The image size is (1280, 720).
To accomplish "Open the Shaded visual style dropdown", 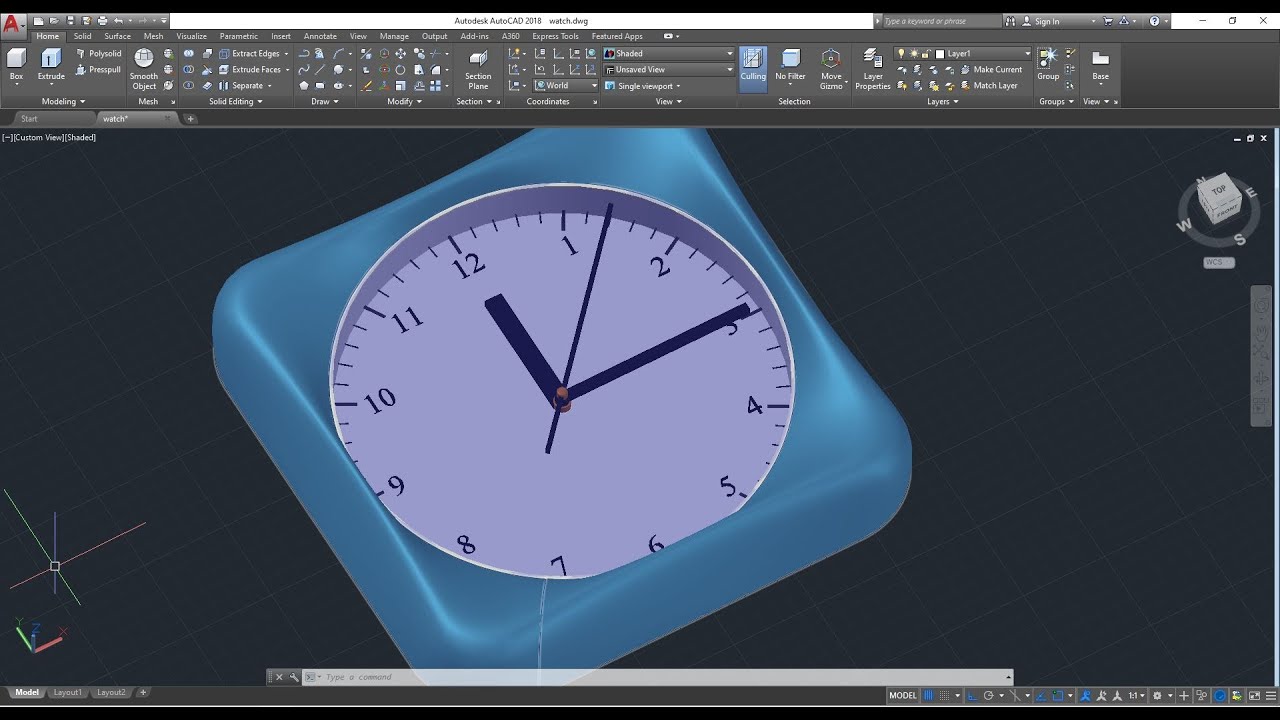I will tap(668, 53).
